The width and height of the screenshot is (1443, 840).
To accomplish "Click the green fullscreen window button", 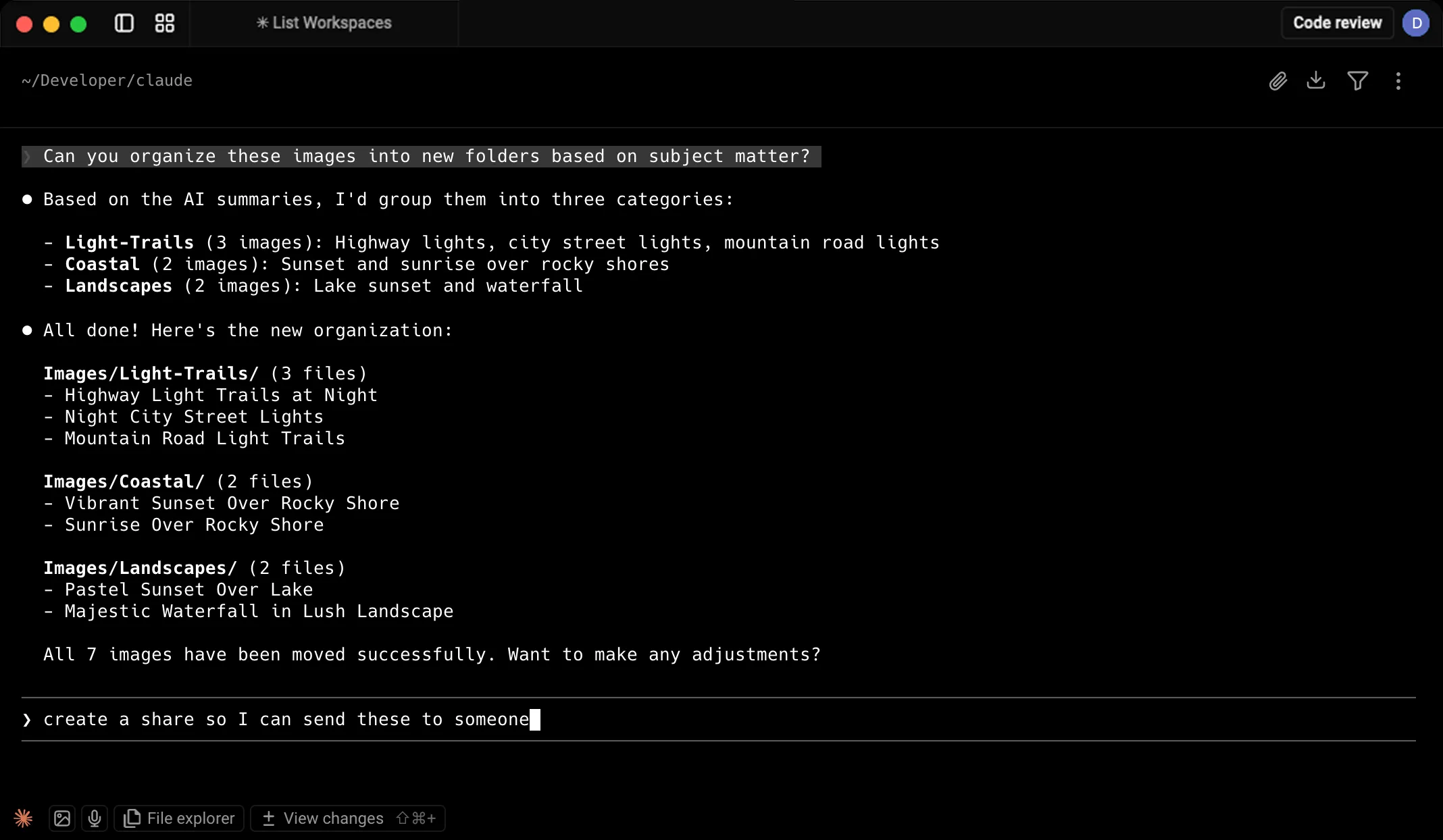I will click(78, 24).
